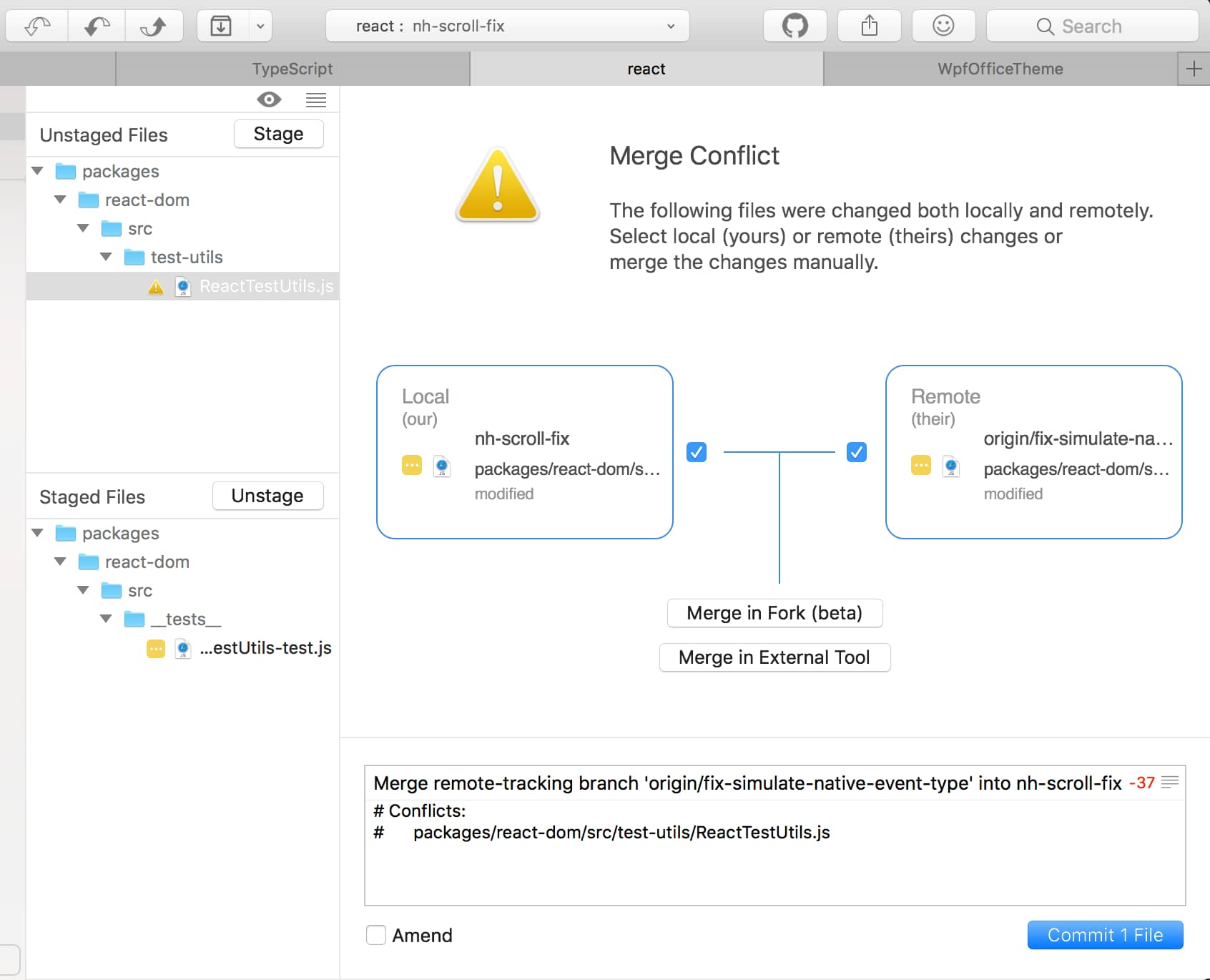Click the Unstage button
The width and height of the screenshot is (1210, 980).
[268, 496]
